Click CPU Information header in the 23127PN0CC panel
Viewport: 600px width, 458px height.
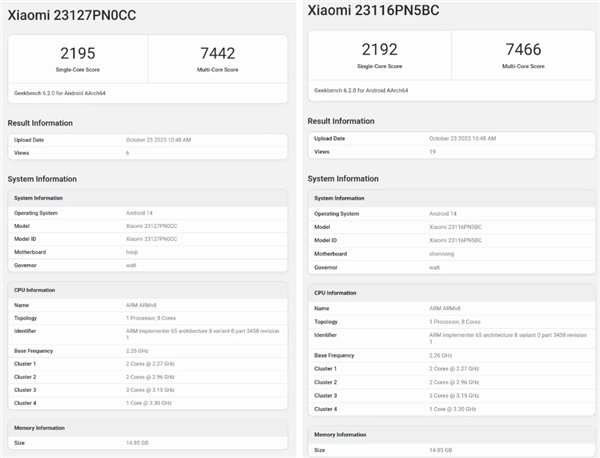(35, 290)
